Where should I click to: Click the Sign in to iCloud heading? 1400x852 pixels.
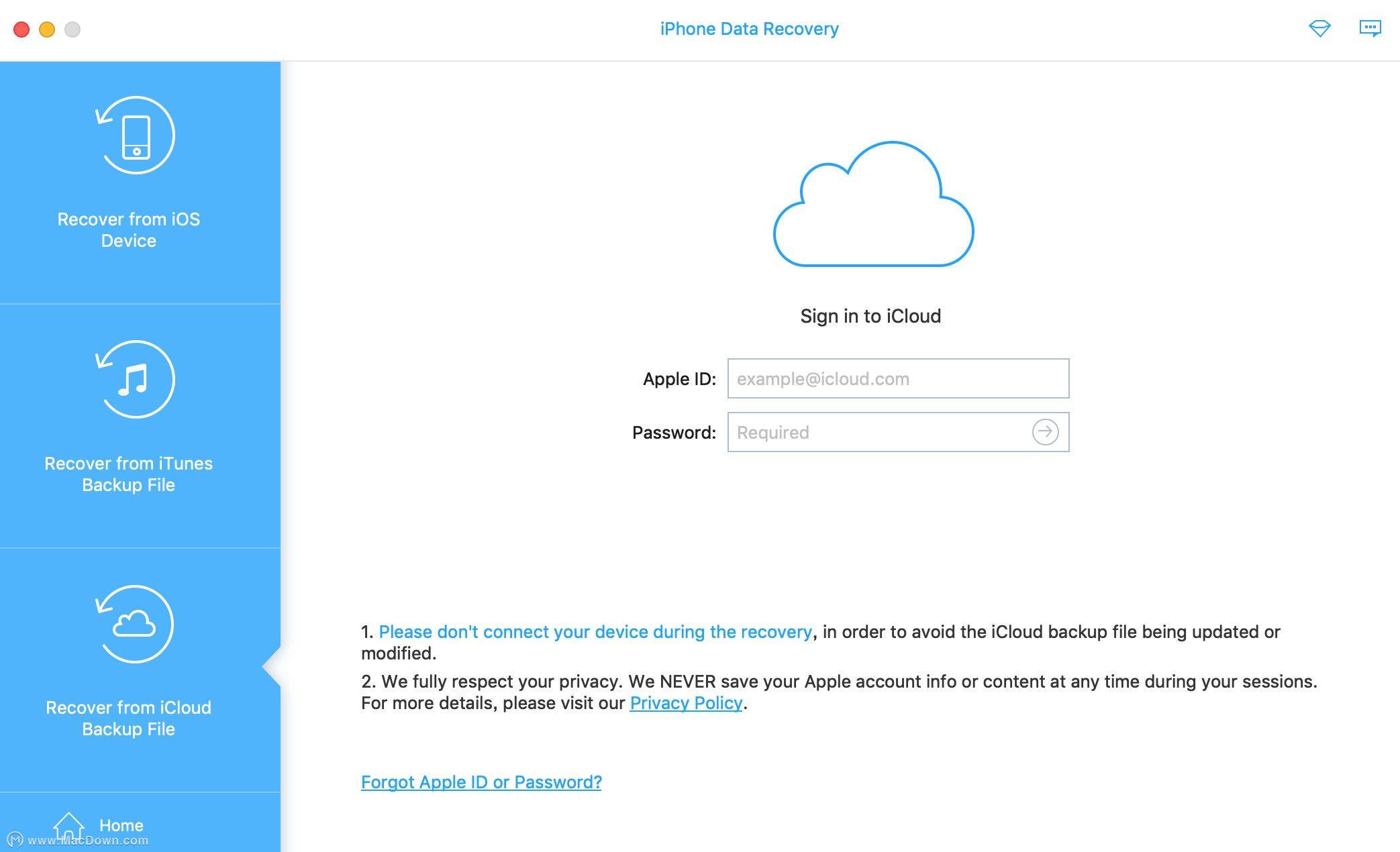870,316
